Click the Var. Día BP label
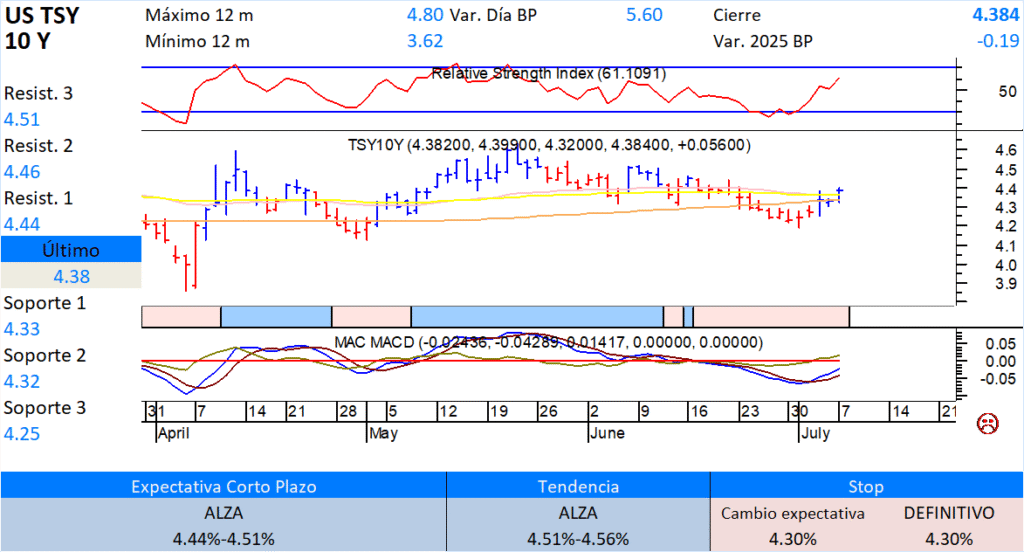The image size is (1024, 552). click(x=494, y=15)
